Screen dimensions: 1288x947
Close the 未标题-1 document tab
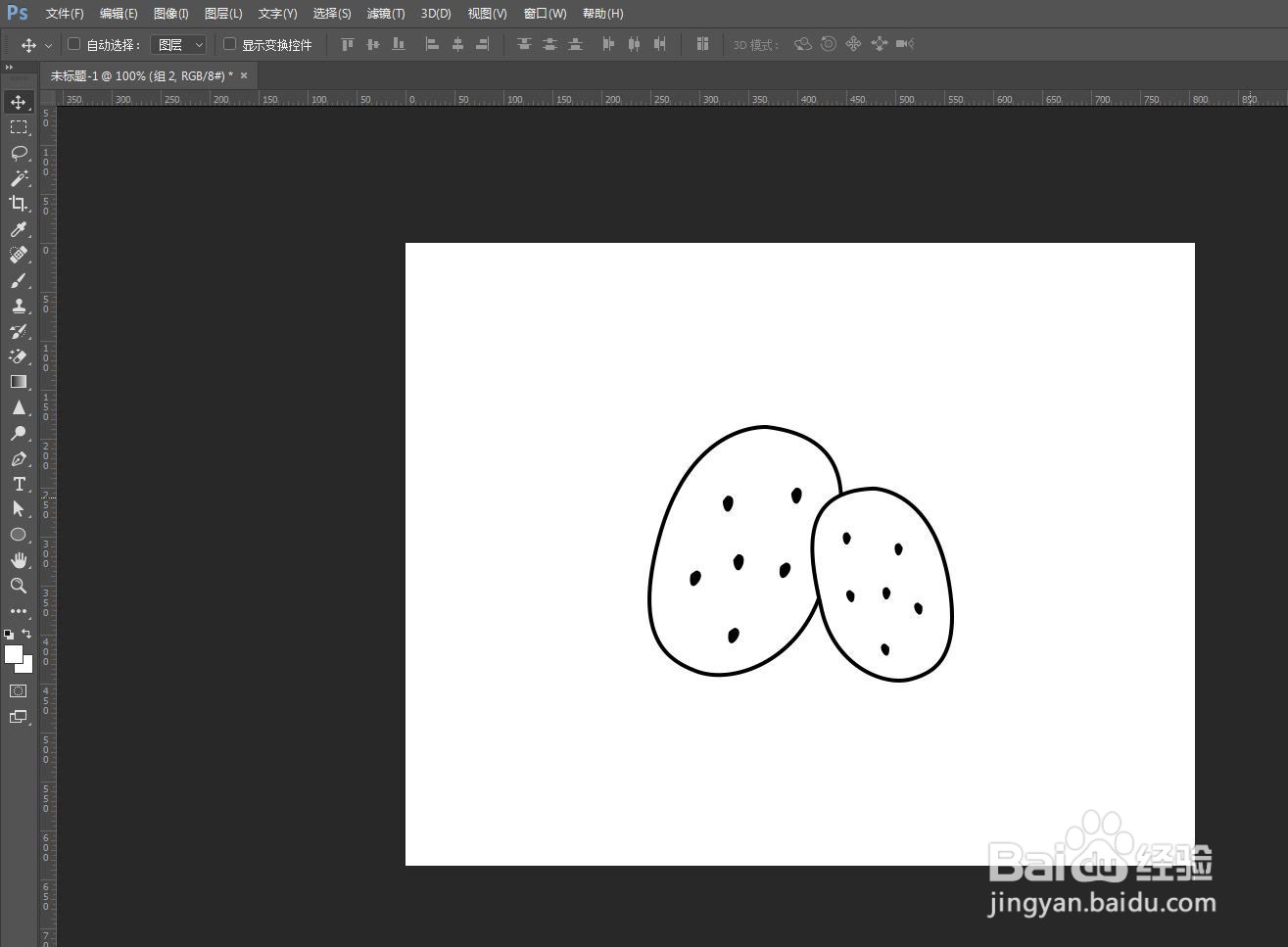[x=244, y=75]
